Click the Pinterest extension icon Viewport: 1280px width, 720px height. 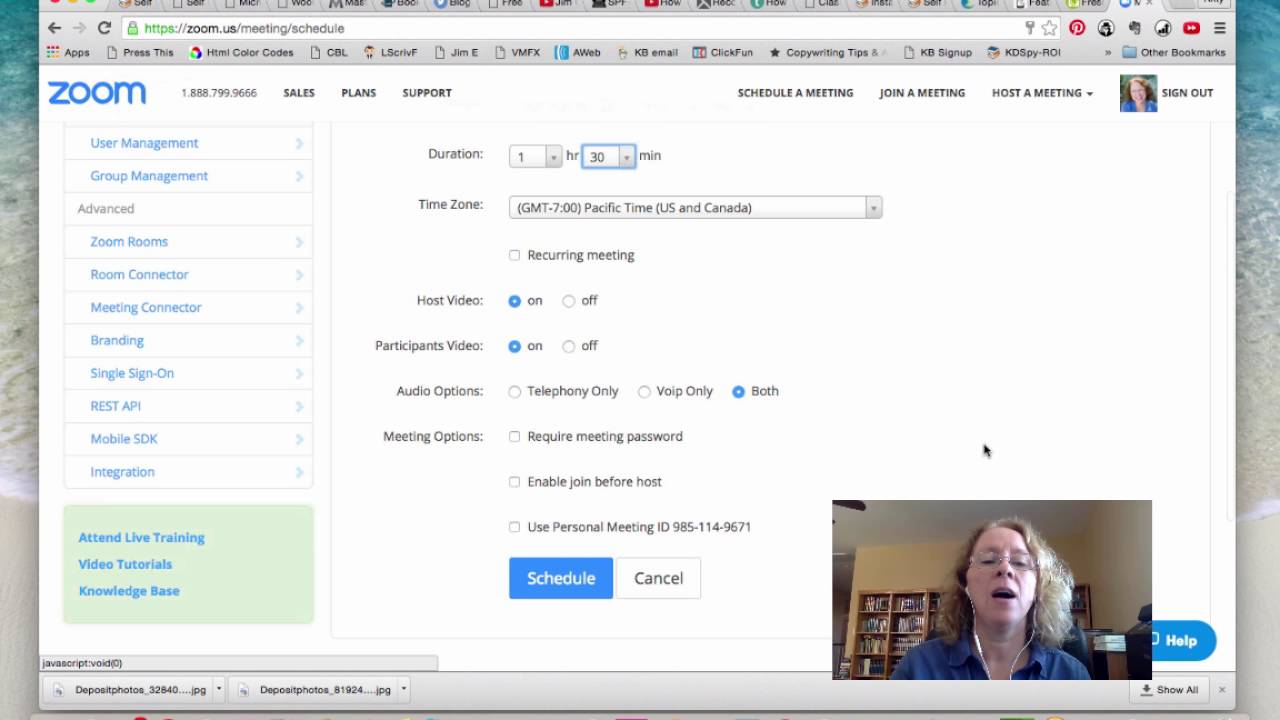point(1077,28)
